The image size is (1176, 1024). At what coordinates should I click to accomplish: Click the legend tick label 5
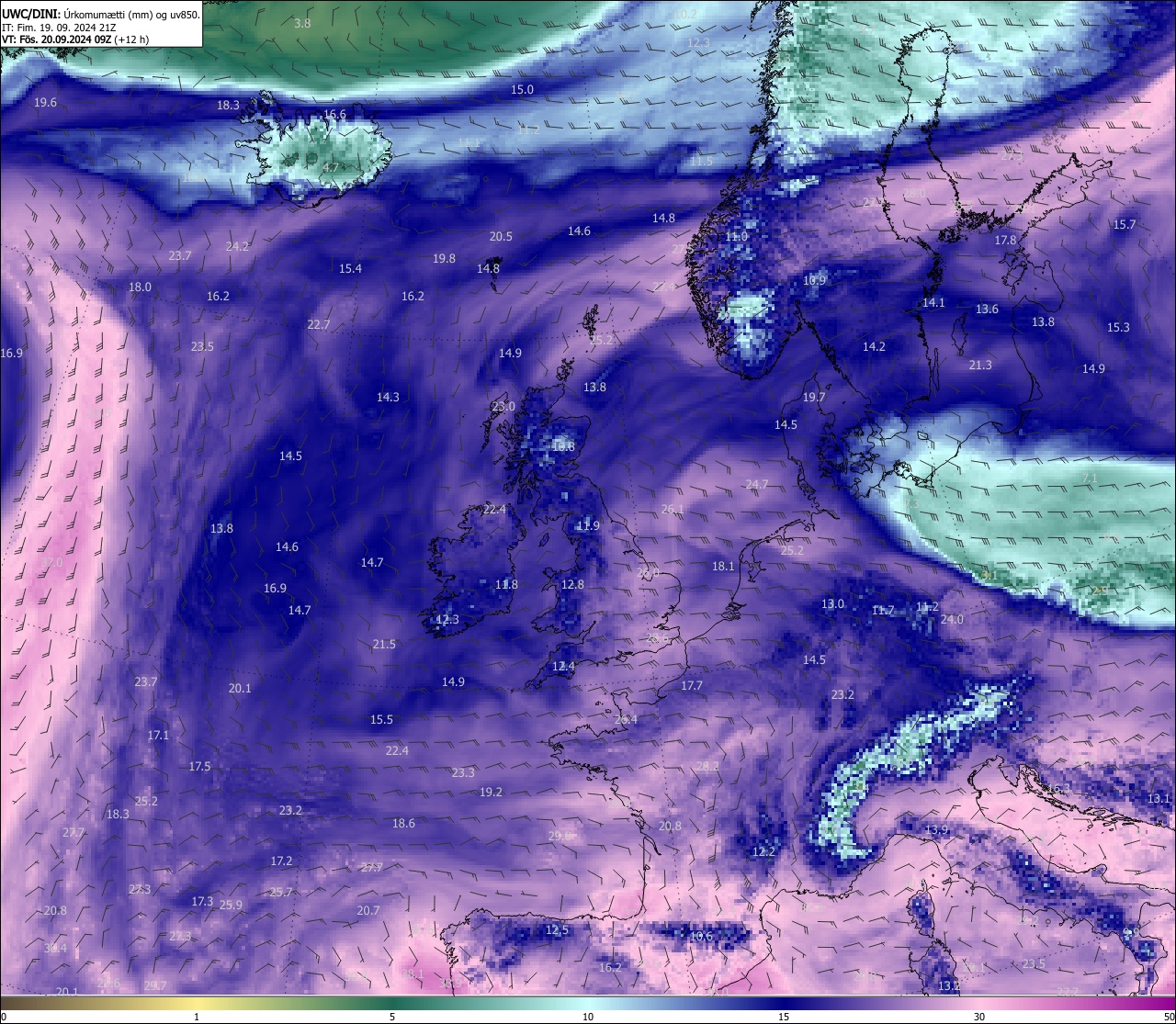tap(392, 1017)
